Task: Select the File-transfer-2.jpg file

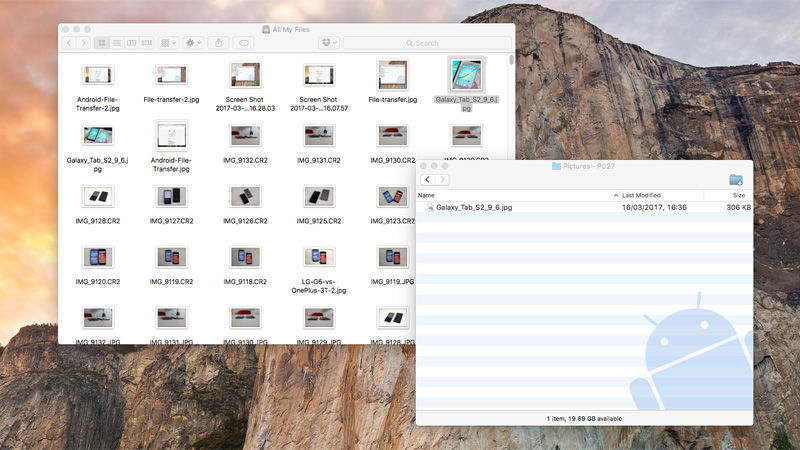Action: point(171,84)
